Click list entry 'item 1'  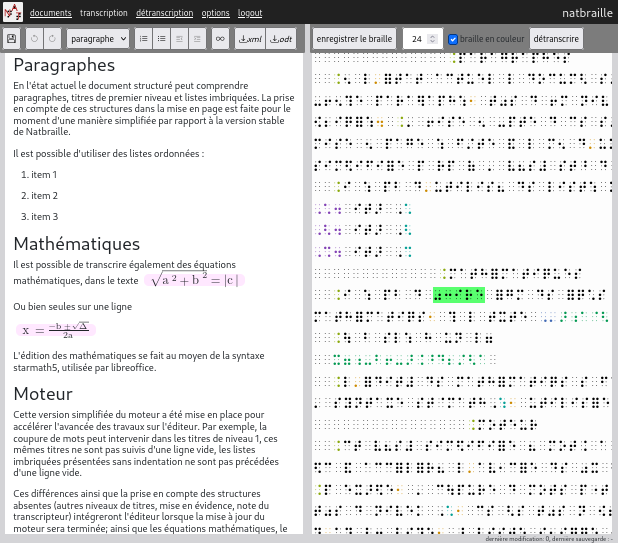click(x=44, y=175)
